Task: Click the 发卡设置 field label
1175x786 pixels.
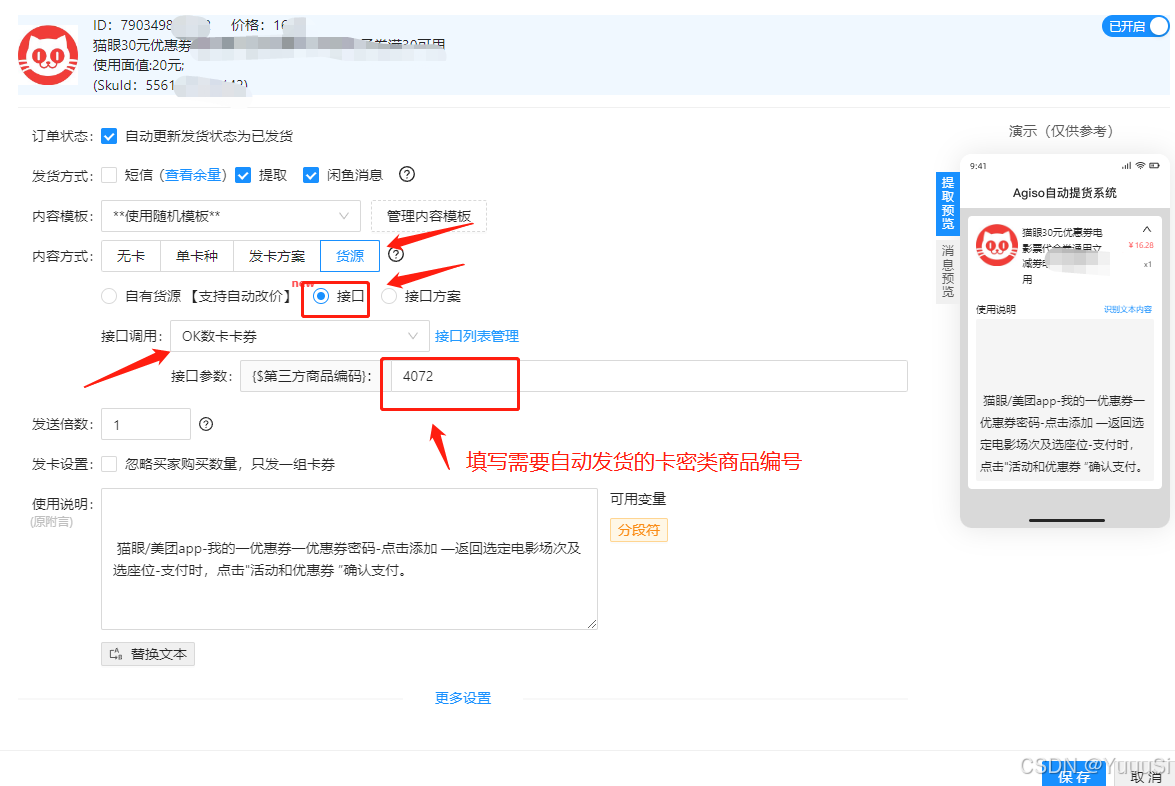Action: pos(62,464)
